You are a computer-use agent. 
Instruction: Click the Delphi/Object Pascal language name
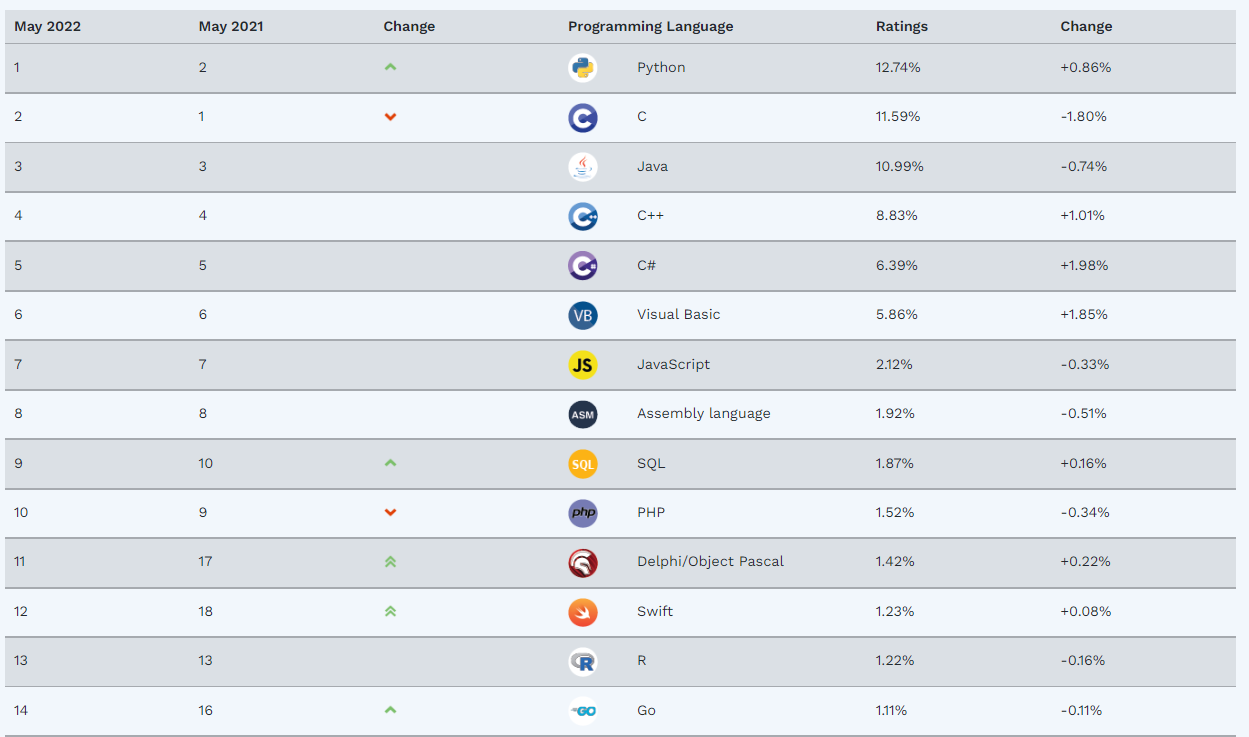point(710,562)
